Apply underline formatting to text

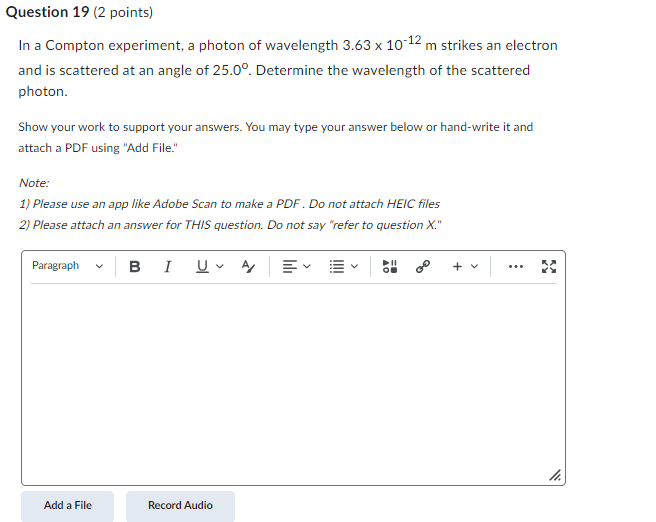point(202,266)
